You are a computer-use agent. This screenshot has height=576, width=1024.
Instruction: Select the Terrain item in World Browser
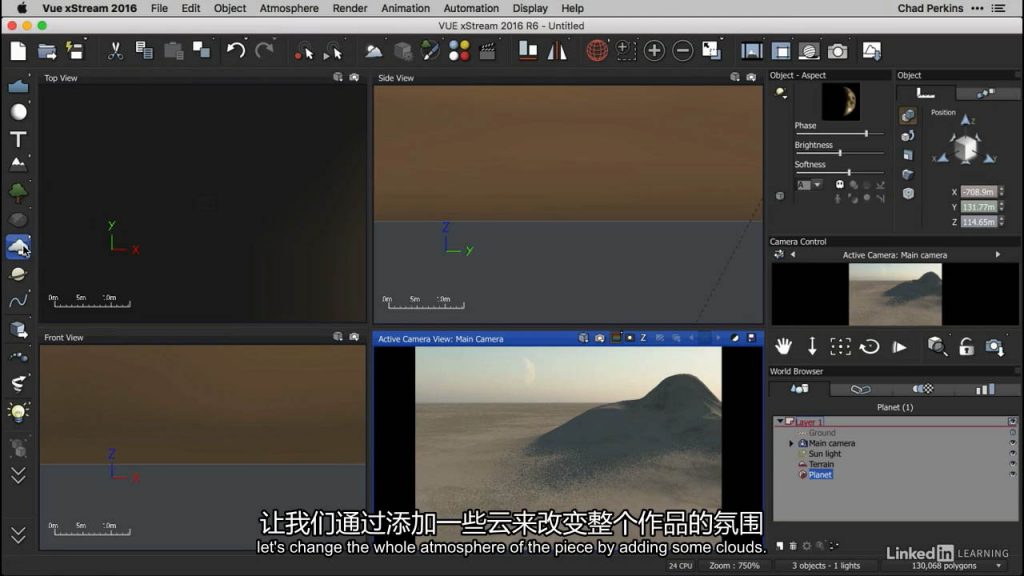point(821,464)
